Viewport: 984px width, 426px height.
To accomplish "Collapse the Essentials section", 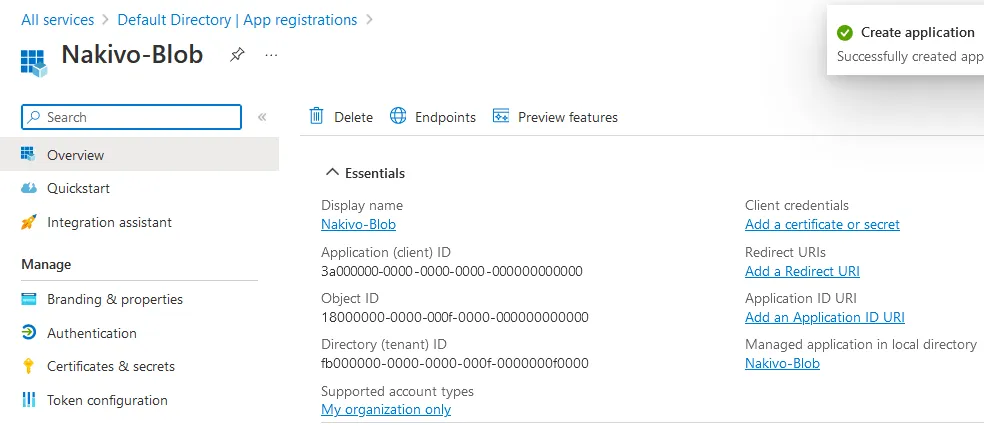I will [333, 173].
